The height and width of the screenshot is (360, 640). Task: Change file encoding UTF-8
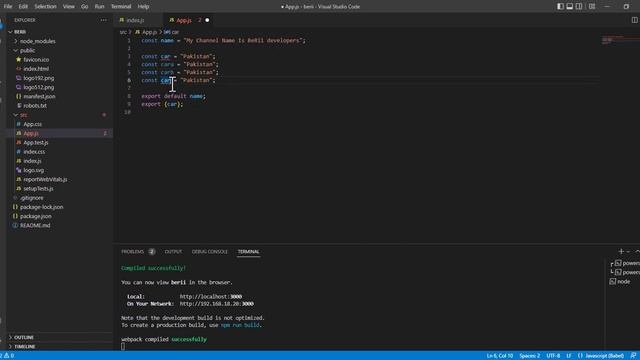click(553, 356)
